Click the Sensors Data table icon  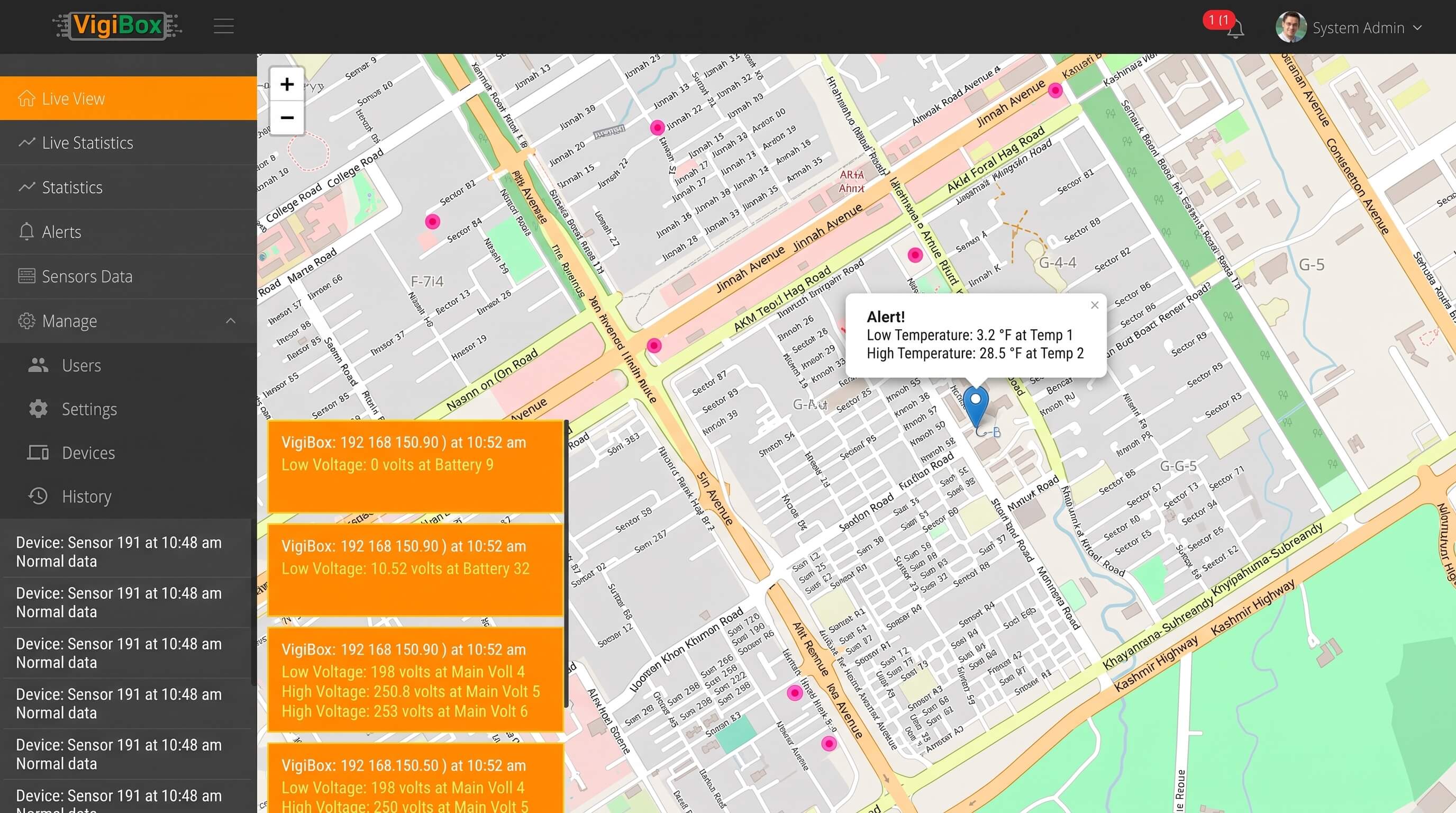26,276
